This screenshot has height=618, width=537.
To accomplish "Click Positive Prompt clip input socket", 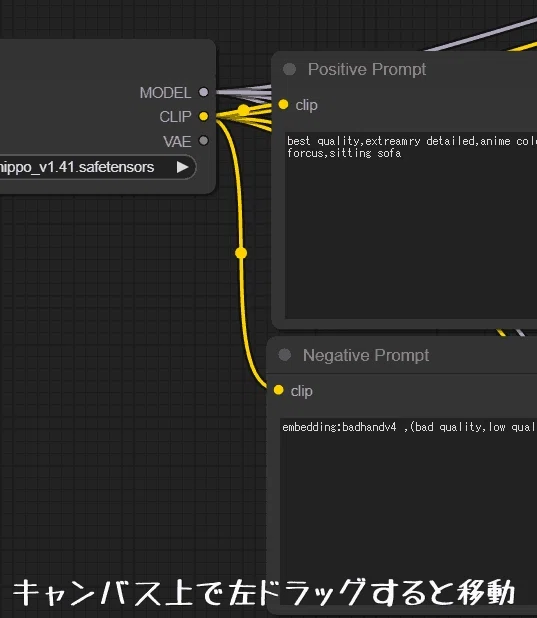I will coord(283,104).
